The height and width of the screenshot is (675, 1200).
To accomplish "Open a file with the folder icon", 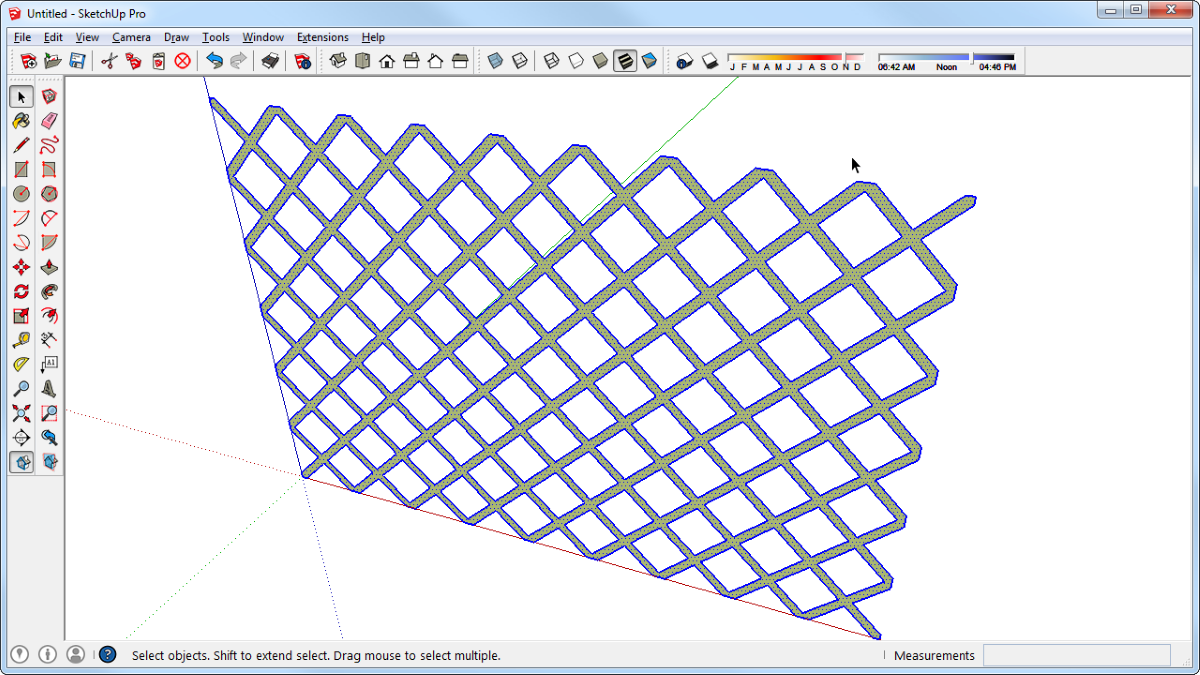I will coord(53,61).
